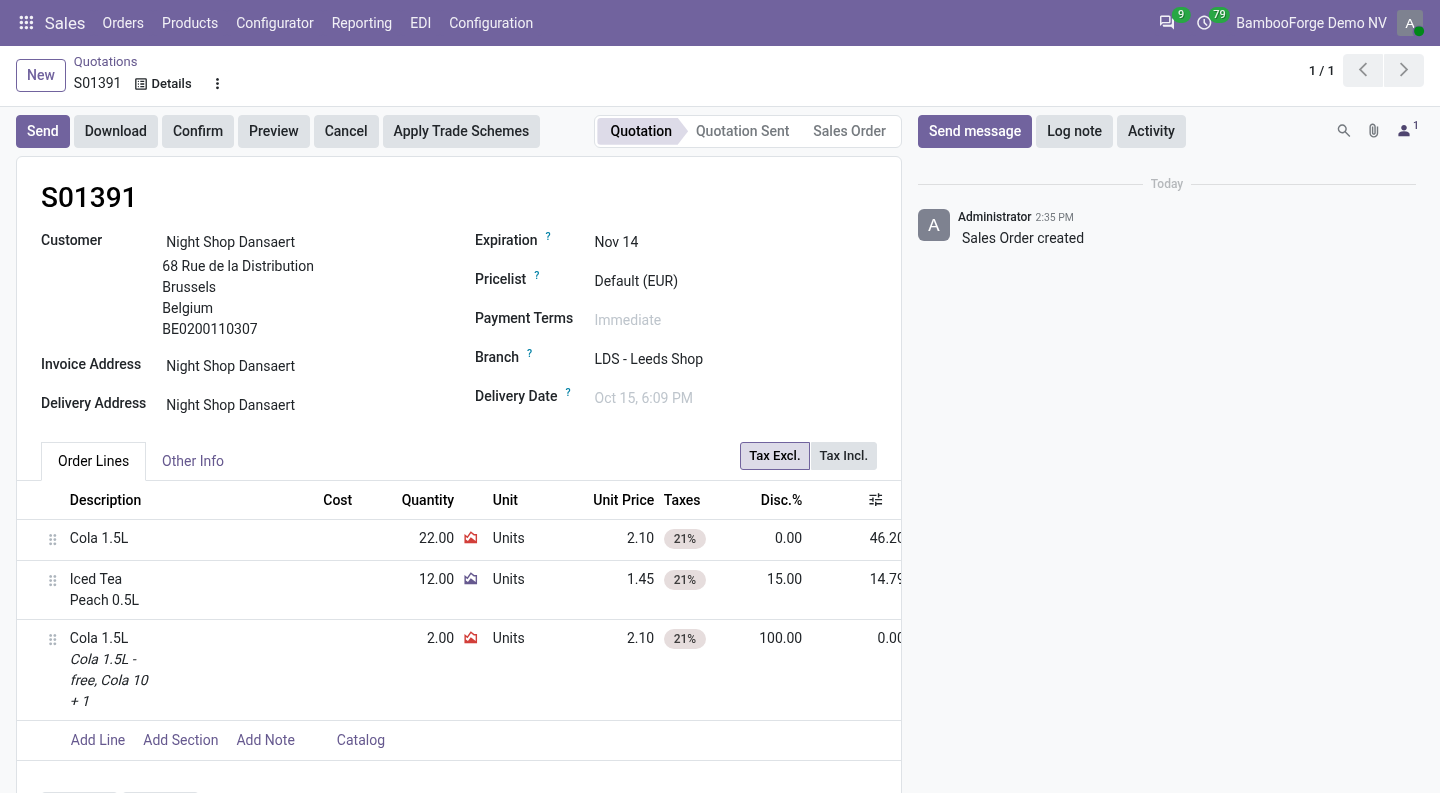Grab the drag handle of Cola 22.00 line

[53, 539]
